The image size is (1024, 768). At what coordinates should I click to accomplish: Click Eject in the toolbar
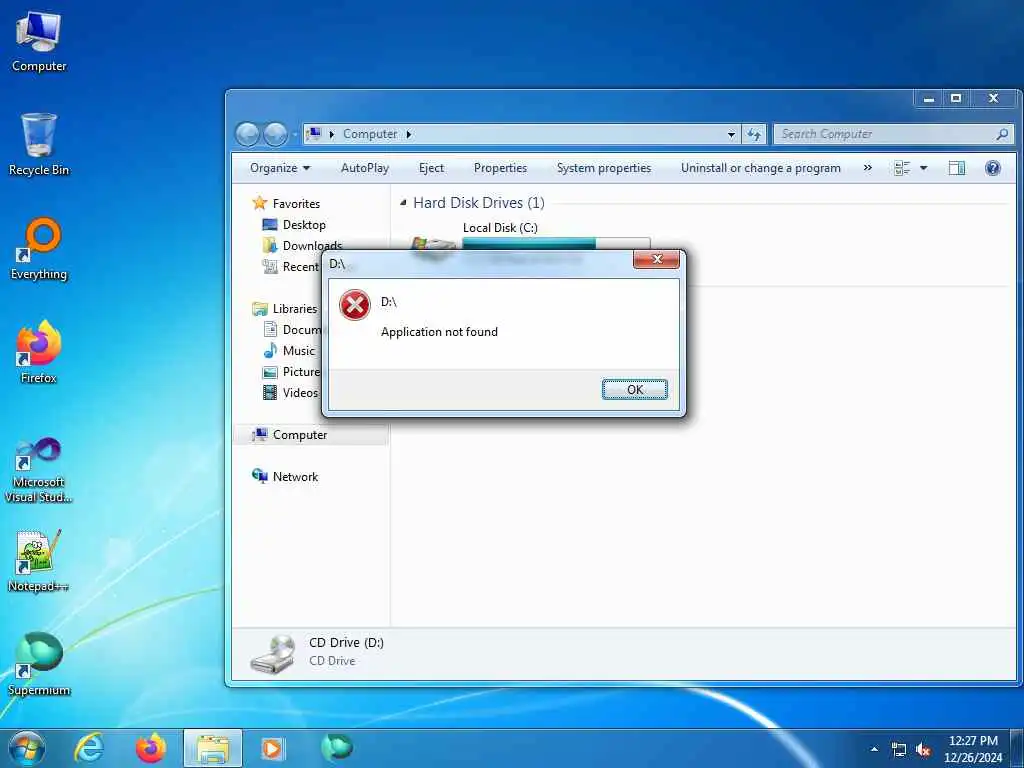click(431, 168)
